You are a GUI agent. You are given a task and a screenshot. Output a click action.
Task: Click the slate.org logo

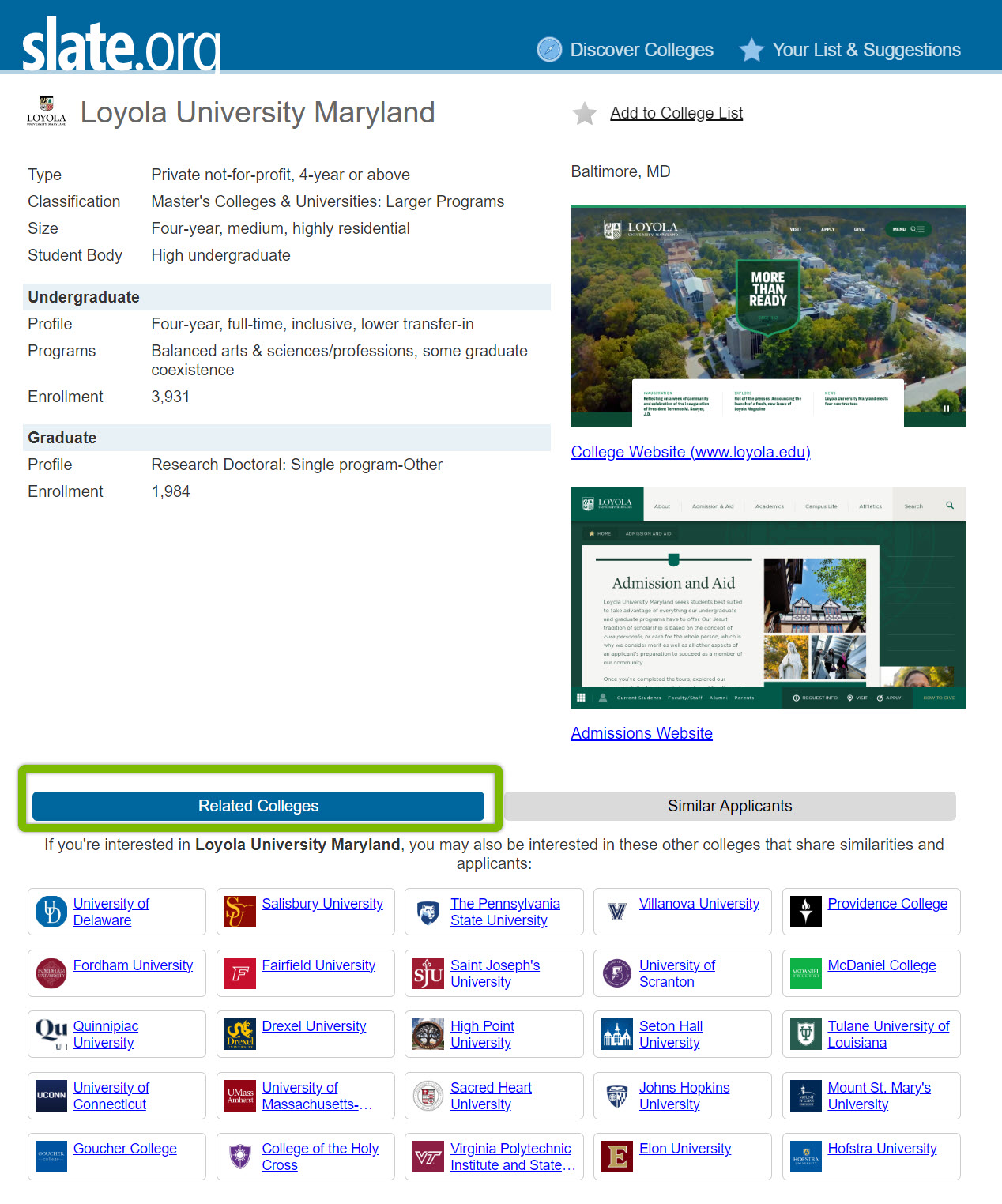click(x=122, y=45)
